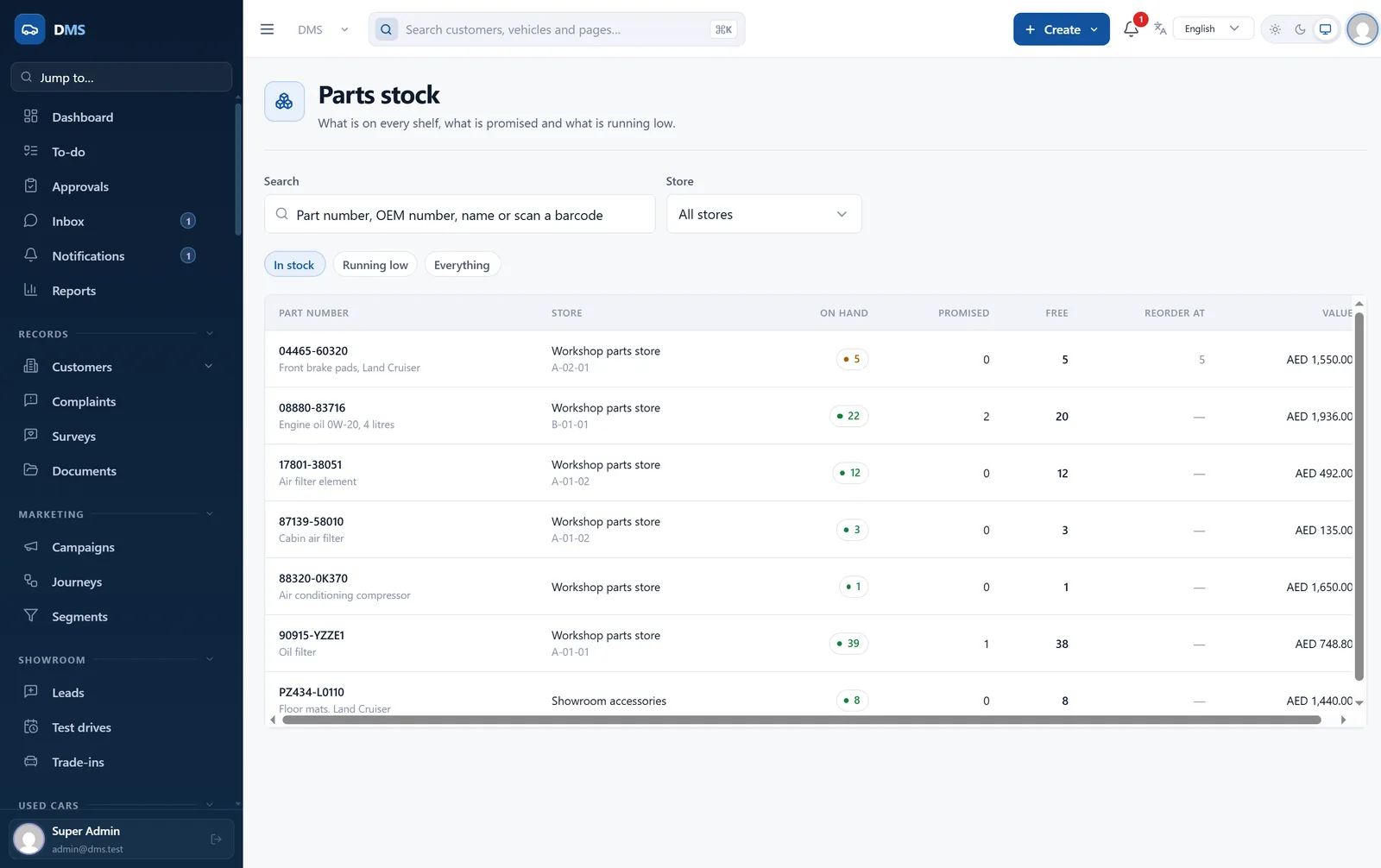The image size is (1381, 868).
Task: Switch to dark theme moon icon
Action: (x=1300, y=29)
